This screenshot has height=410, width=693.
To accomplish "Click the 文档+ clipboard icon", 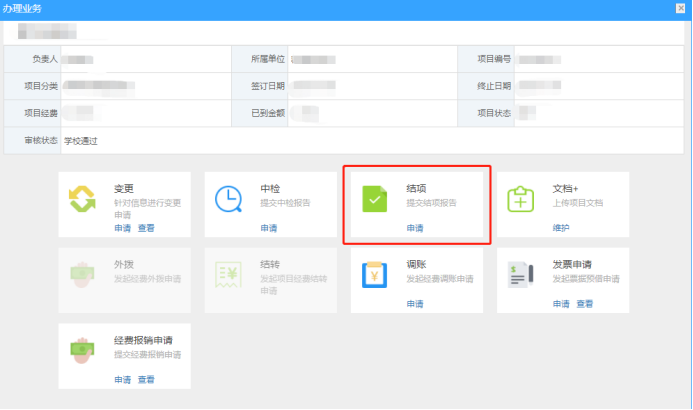I will coord(520,200).
